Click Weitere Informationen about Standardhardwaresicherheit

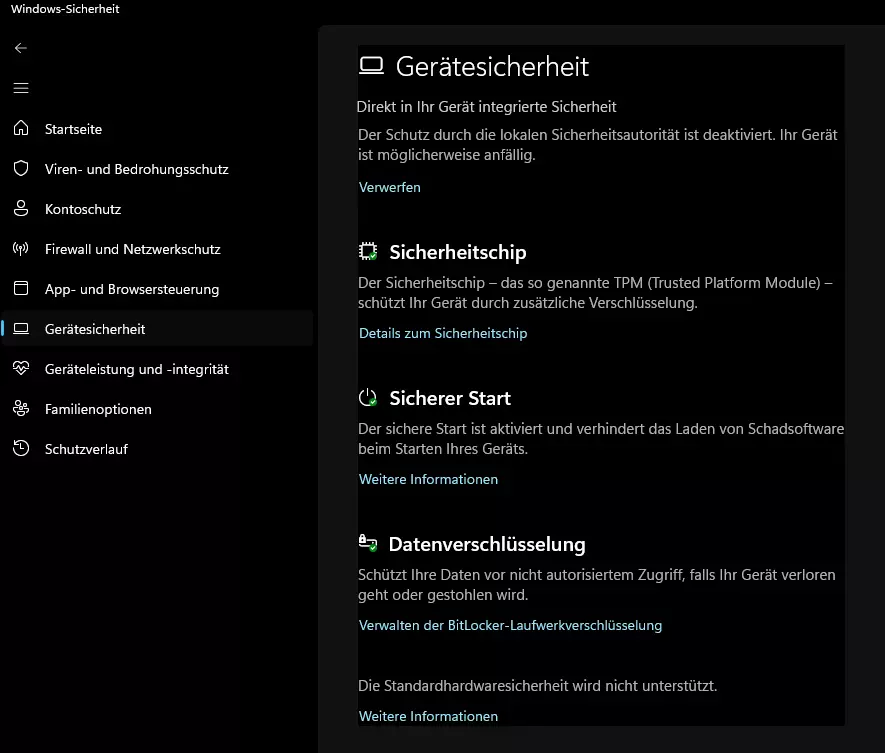[428, 716]
